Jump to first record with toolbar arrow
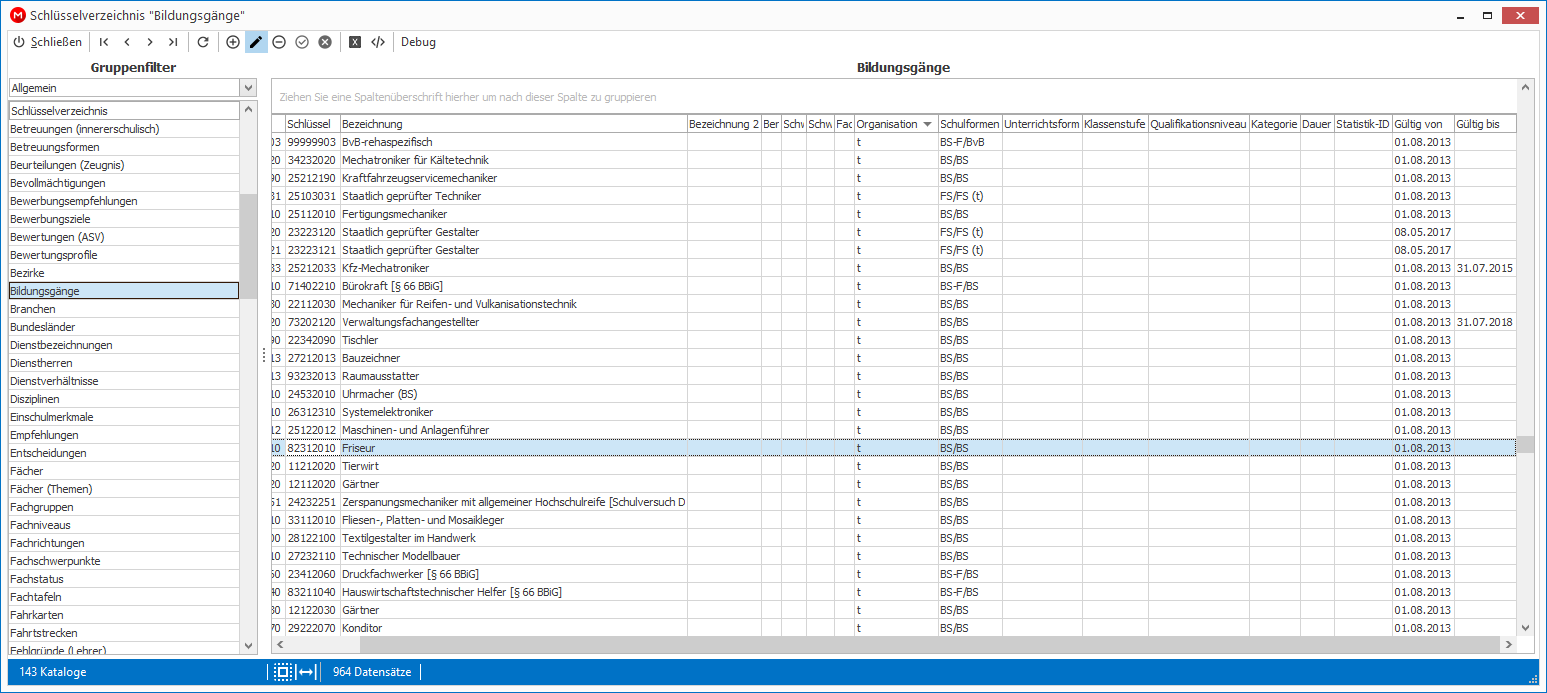Image resolution: width=1547 pixels, height=693 pixels. pyautogui.click(x=104, y=42)
